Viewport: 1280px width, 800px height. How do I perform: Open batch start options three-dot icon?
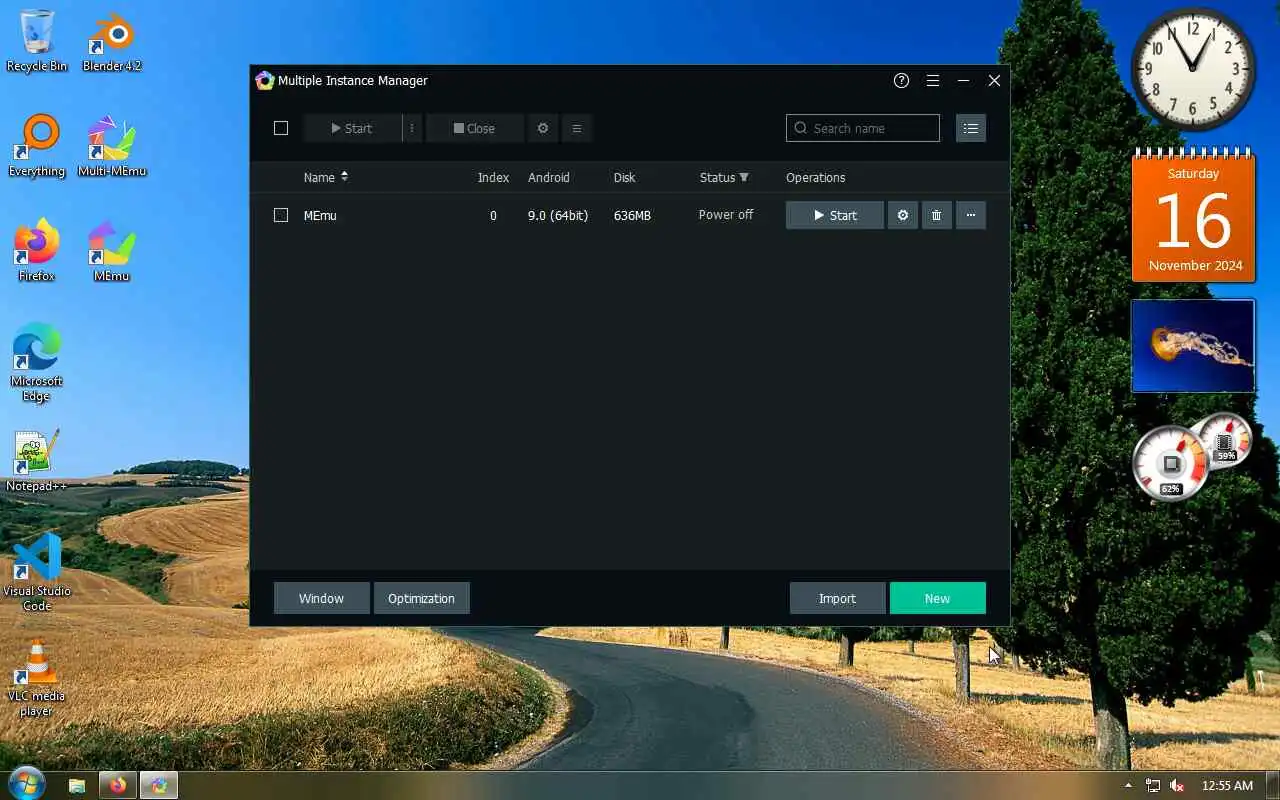412,128
